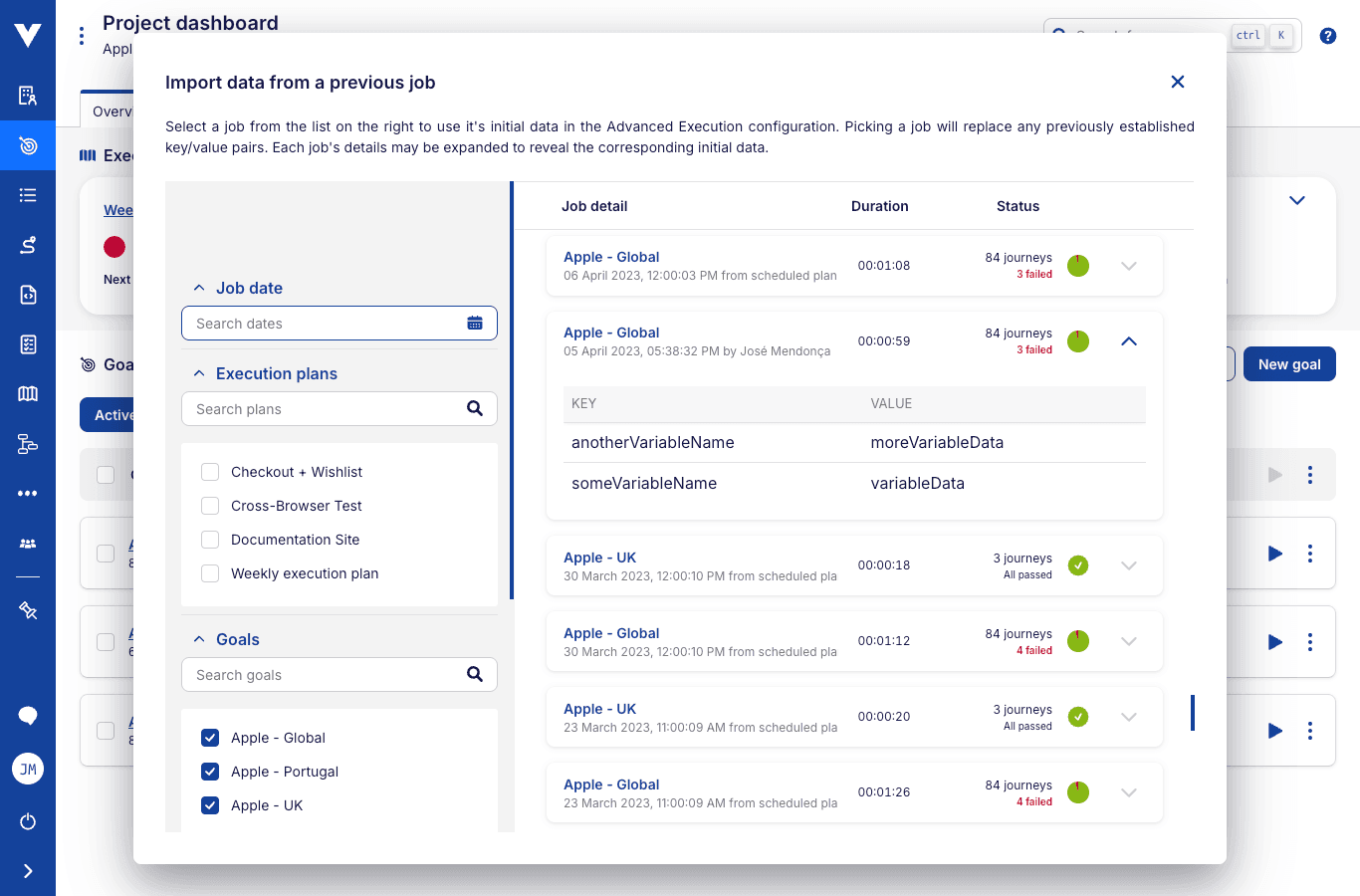Expand the 06 April Apple - Global job
This screenshot has height=896, width=1360.
[1128, 266]
